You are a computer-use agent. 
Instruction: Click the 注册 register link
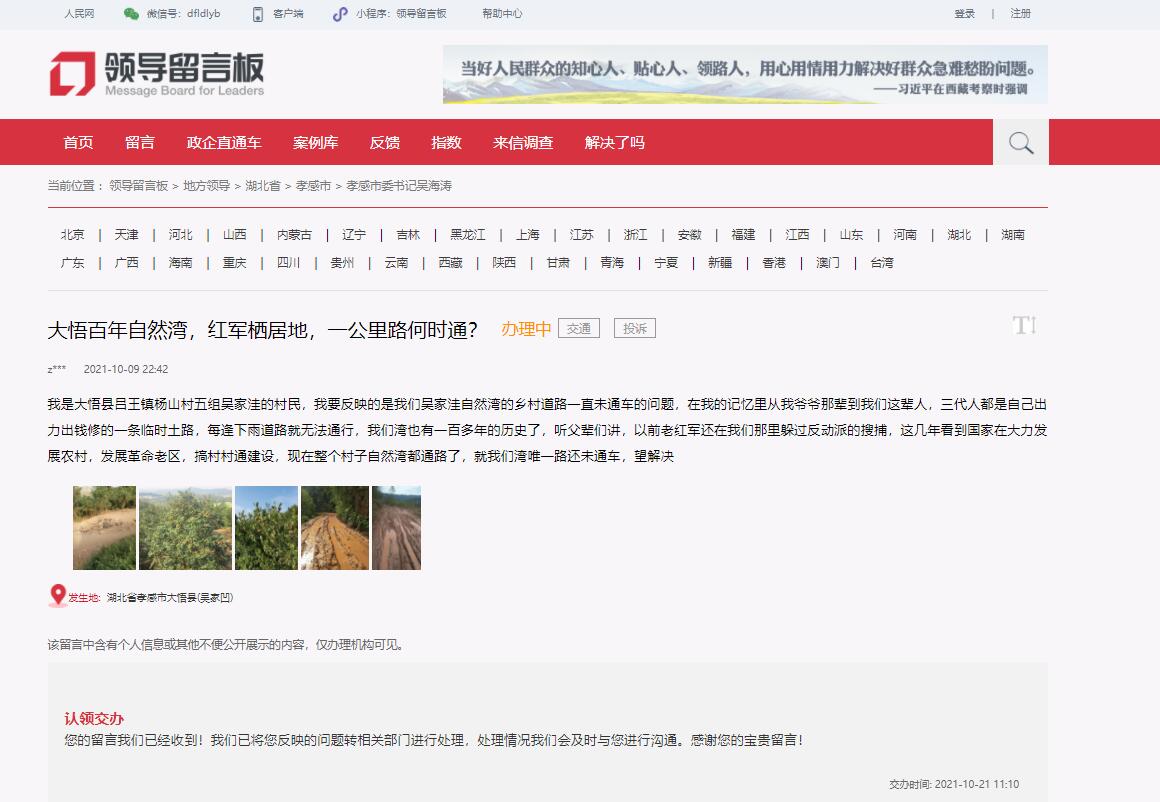(1020, 14)
